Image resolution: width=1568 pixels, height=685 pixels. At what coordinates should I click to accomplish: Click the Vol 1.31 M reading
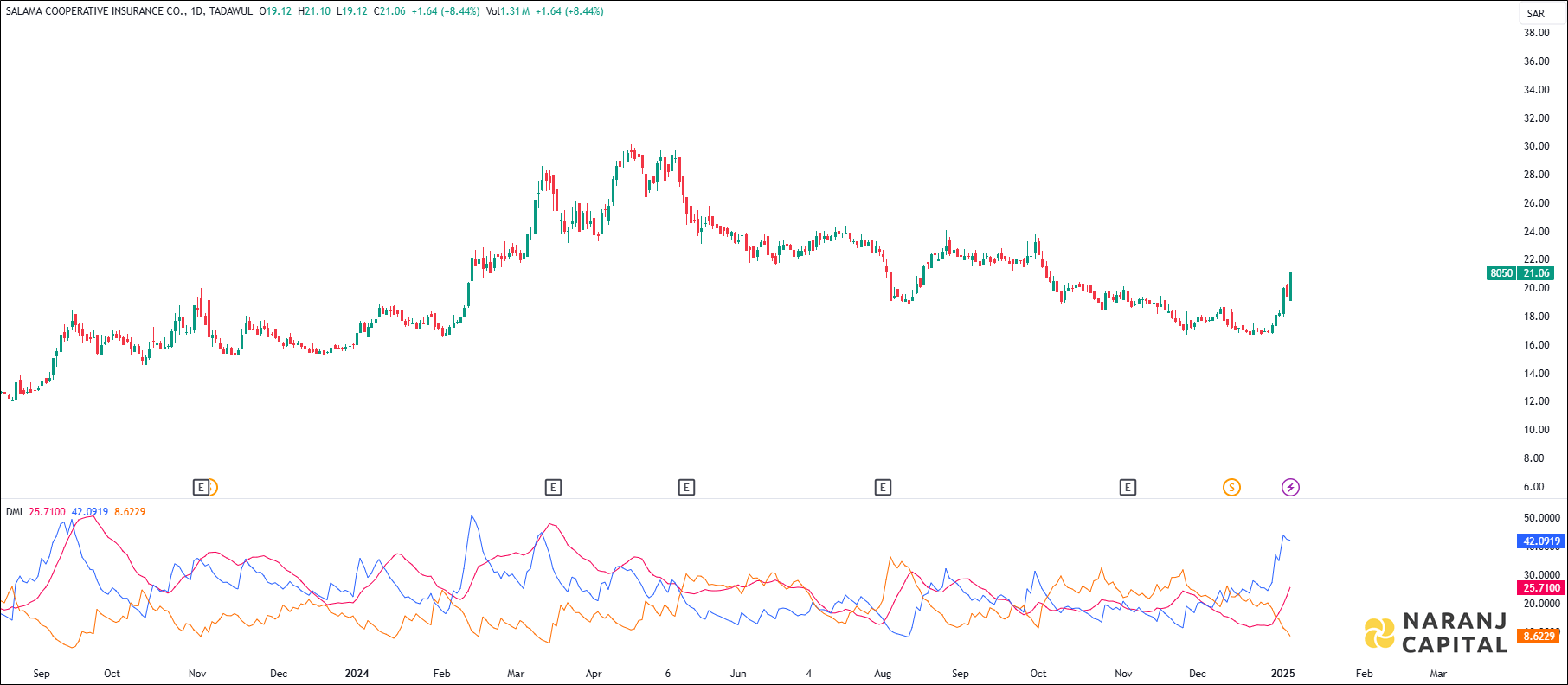[x=508, y=11]
